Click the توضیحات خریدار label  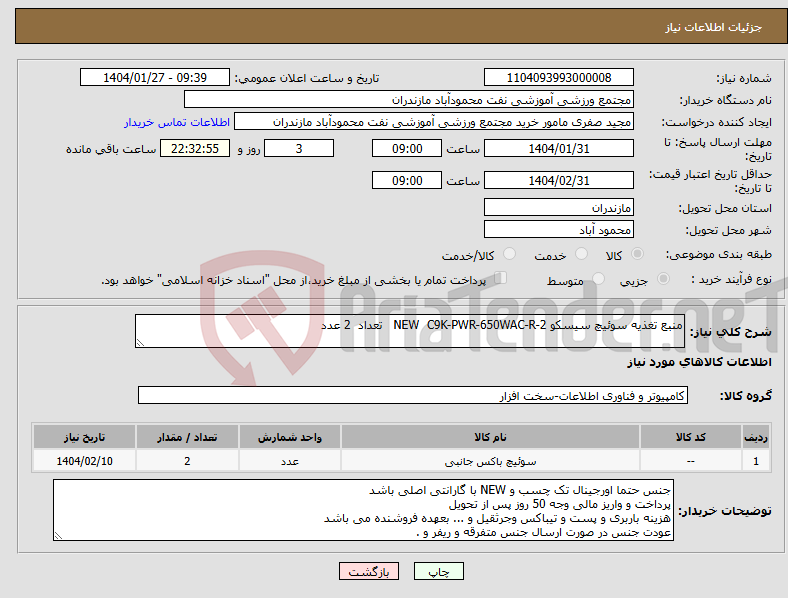tap(725, 511)
